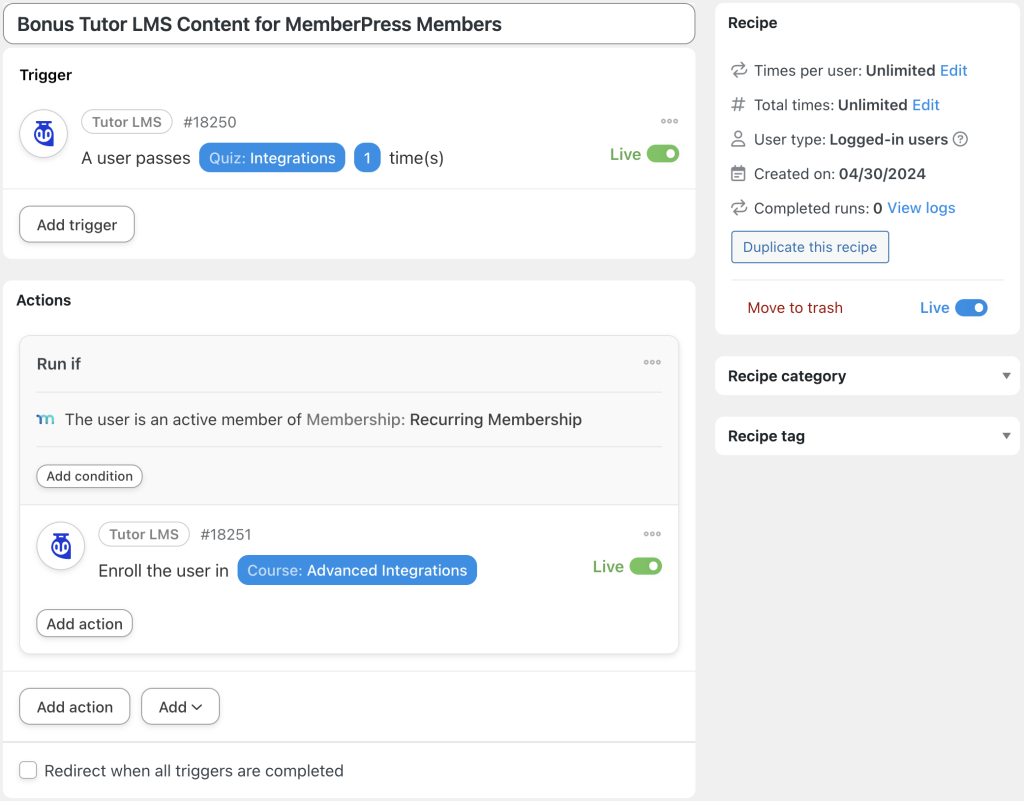1024x801 pixels.
Task: Open the enroll action's ellipsis menu
Action: (x=652, y=534)
